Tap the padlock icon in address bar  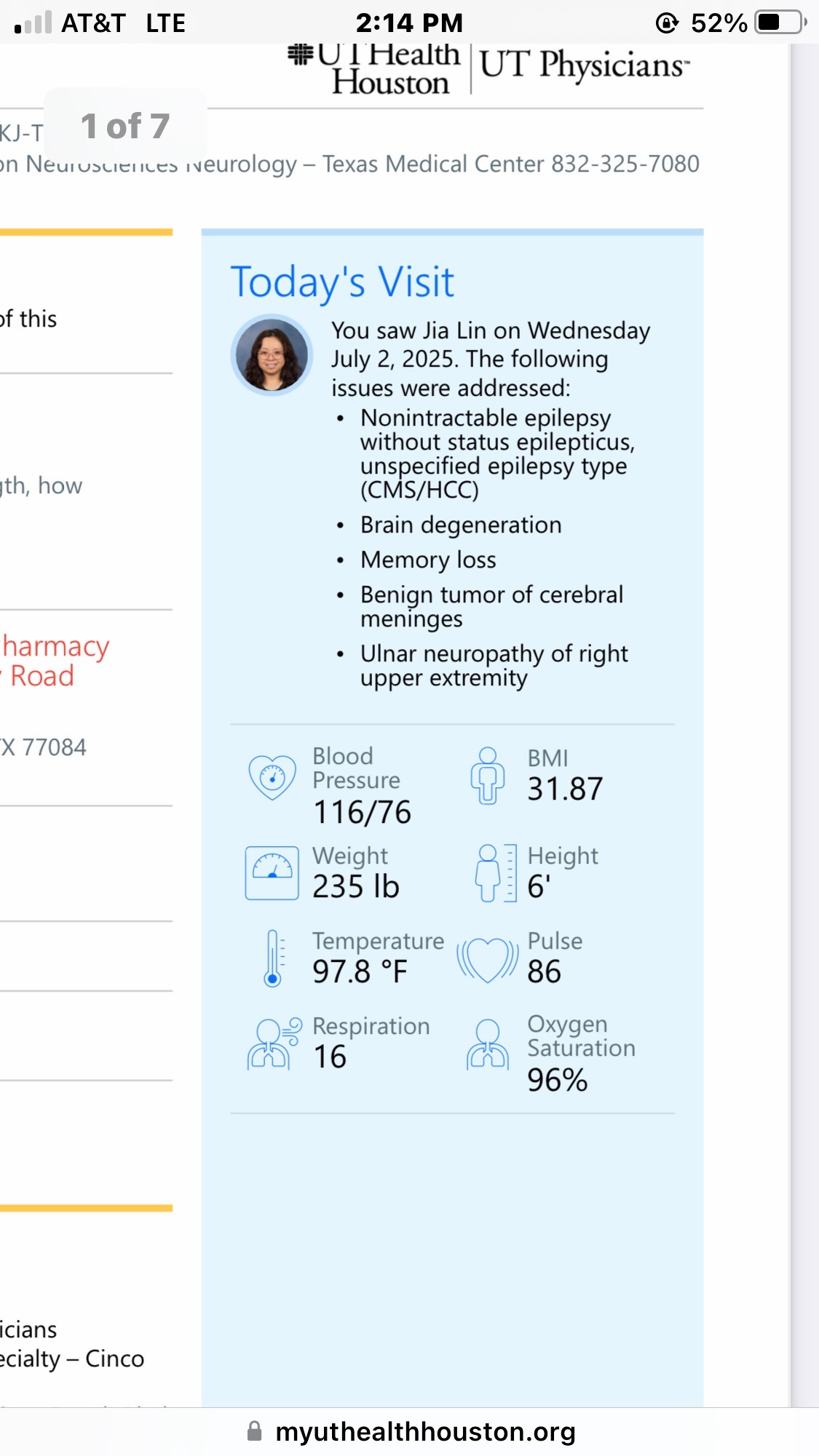[x=254, y=1431]
